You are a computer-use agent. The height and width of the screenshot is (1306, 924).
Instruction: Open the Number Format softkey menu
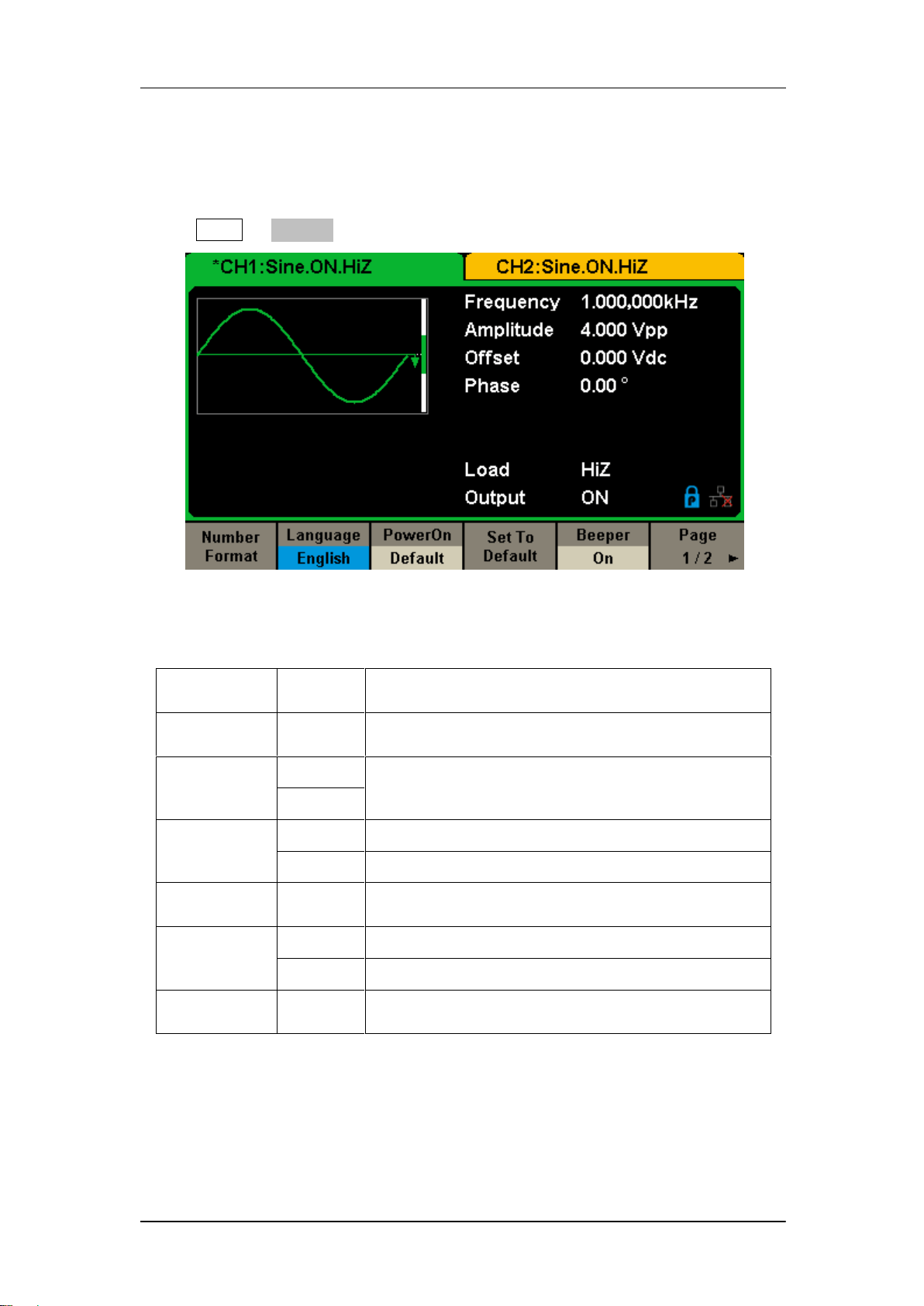[x=230, y=546]
